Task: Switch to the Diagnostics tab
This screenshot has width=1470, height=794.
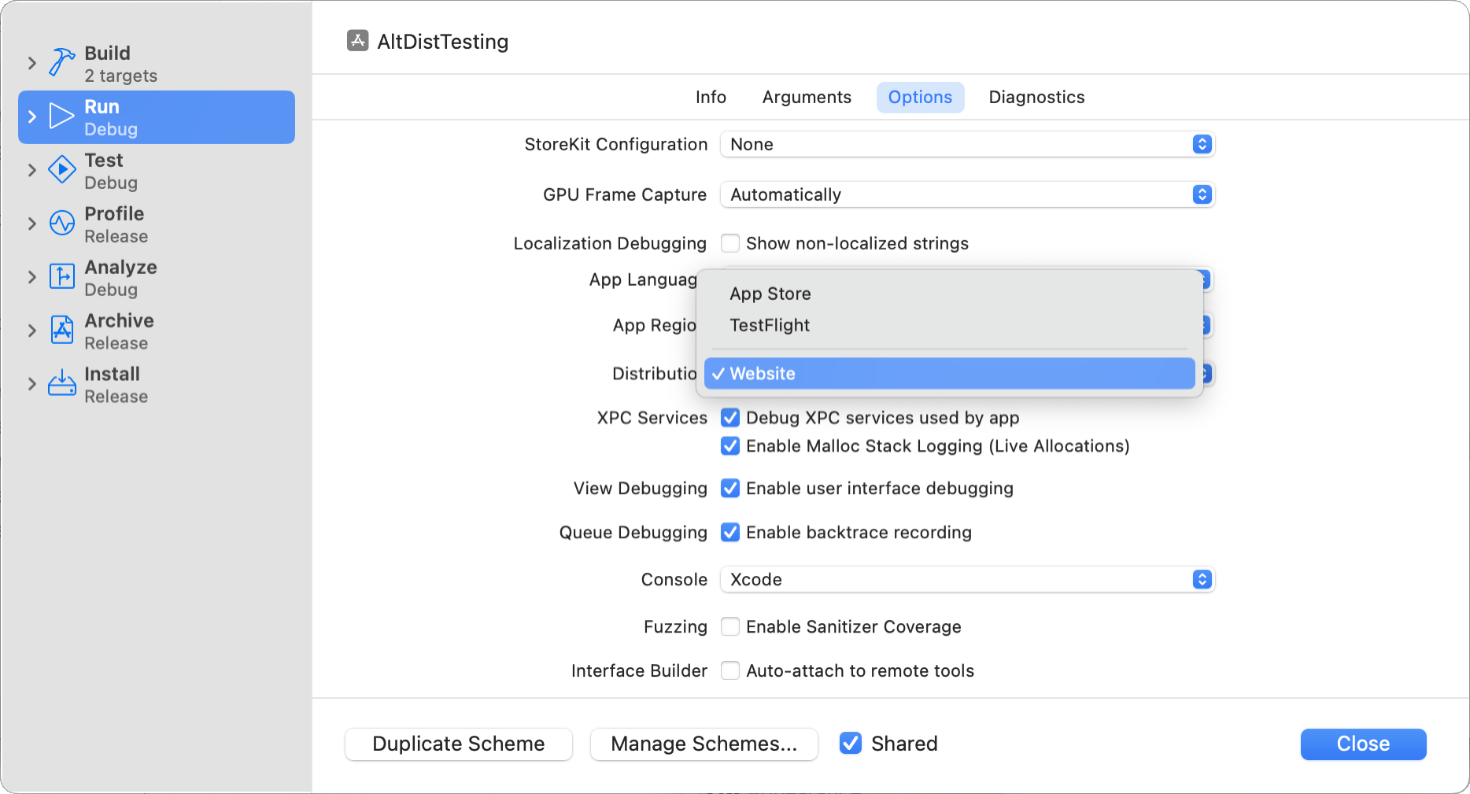Action: 1036,96
